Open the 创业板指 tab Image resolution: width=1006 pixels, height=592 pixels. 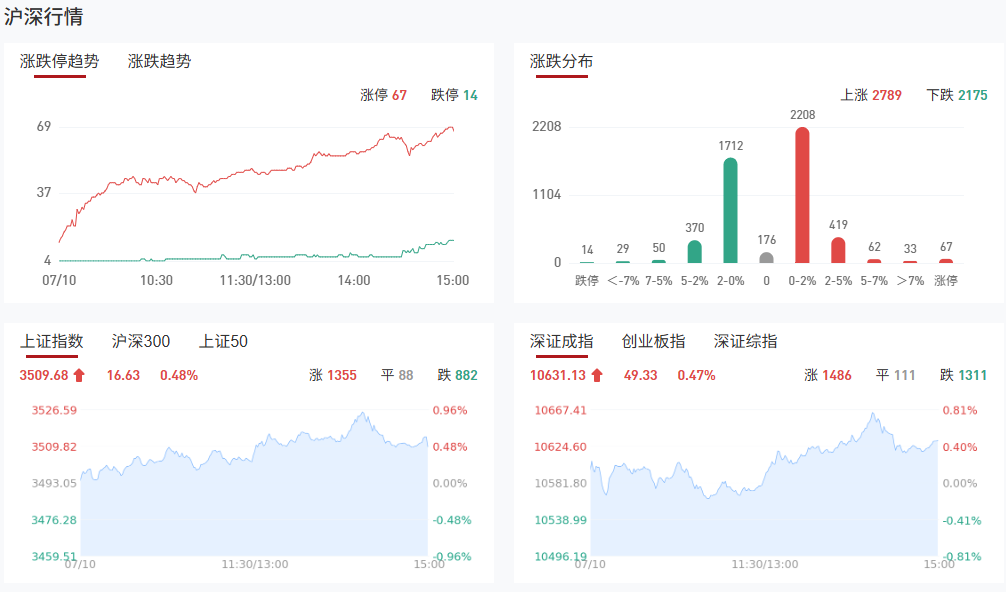[x=653, y=341]
